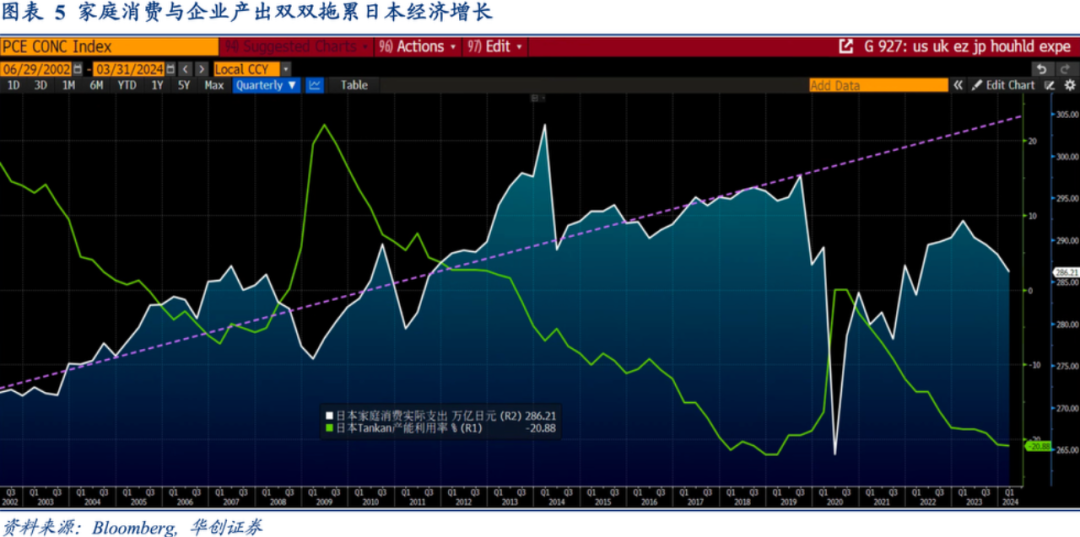Viewport: 1080px width, 537px height.
Task: Select the 6M time range tab
Action: point(96,85)
